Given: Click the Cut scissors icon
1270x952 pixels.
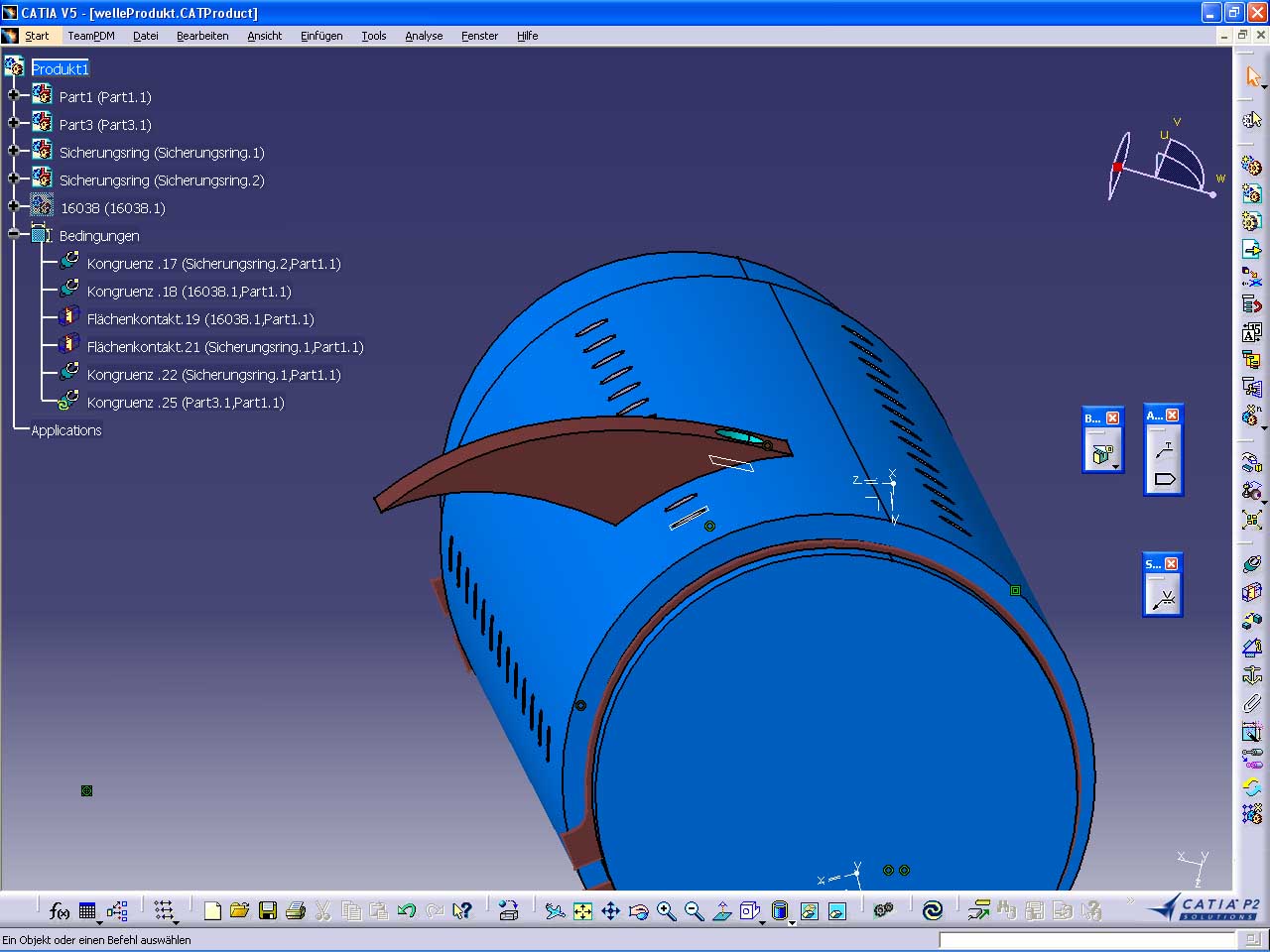Looking at the screenshot, I should [323, 910].
